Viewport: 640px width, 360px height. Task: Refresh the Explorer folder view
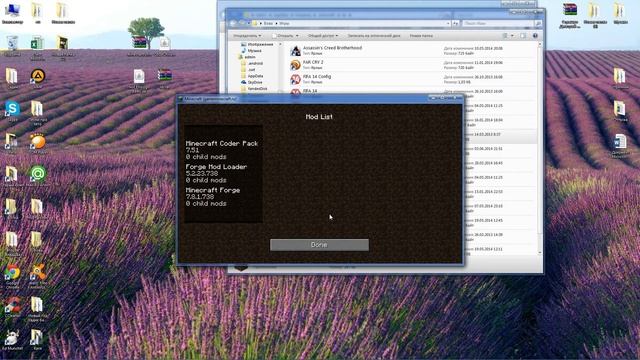click(x=456, y=24)
